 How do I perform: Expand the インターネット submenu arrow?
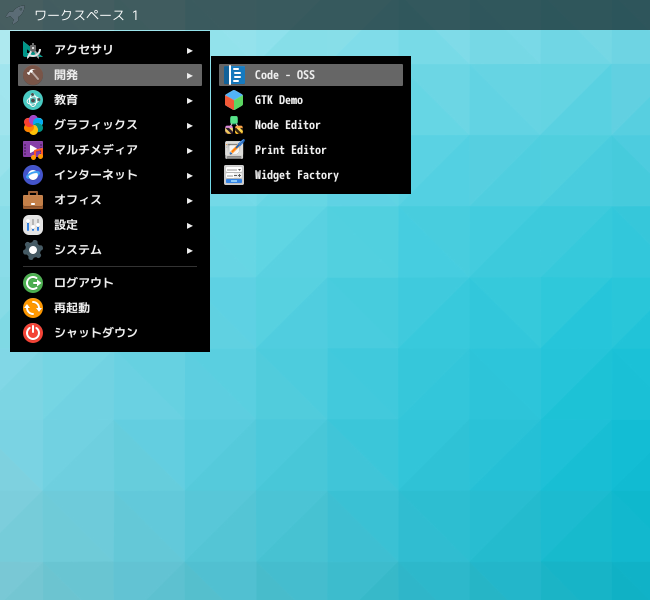click(x=190, y=175)
